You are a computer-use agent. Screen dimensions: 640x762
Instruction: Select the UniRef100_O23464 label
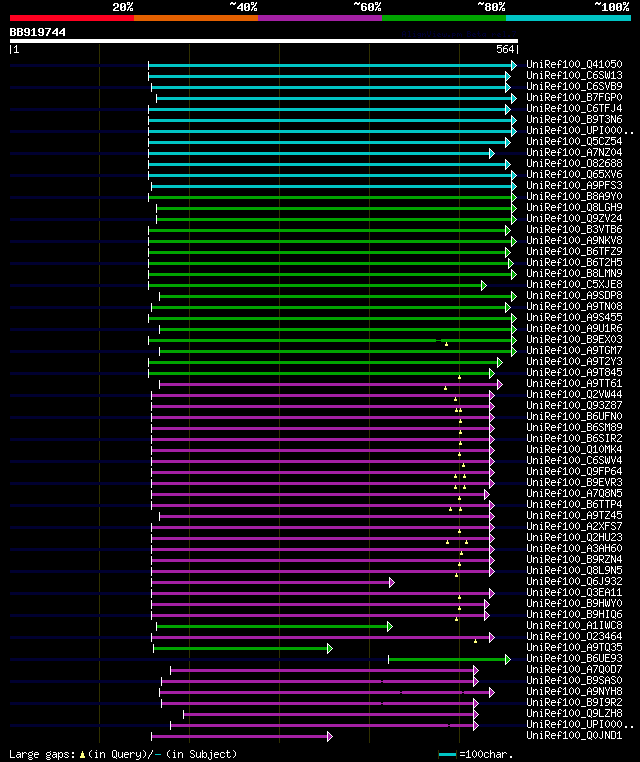[574, 636]
